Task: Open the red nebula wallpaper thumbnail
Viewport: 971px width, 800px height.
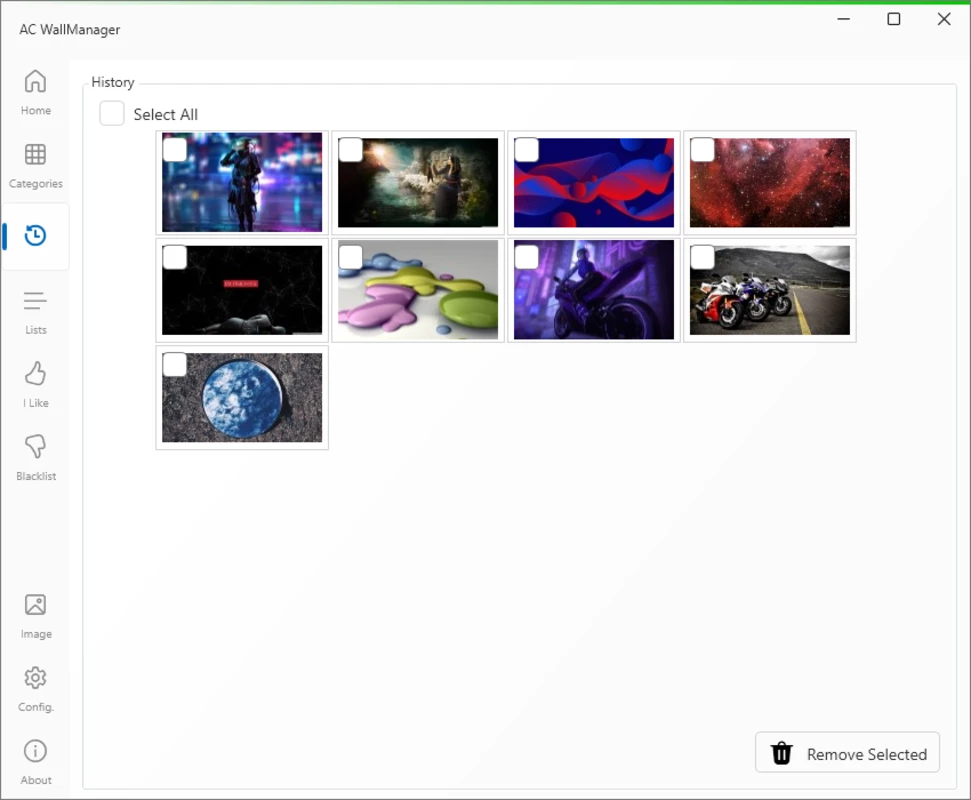Action: (x=770, y=183)
